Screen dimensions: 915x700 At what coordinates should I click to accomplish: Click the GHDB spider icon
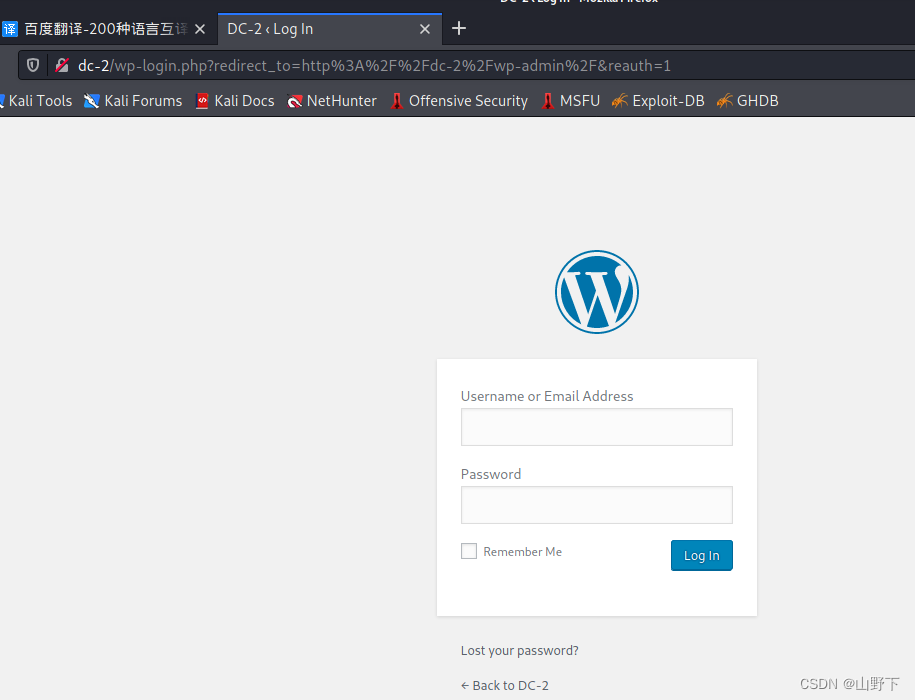pos(724,101)
